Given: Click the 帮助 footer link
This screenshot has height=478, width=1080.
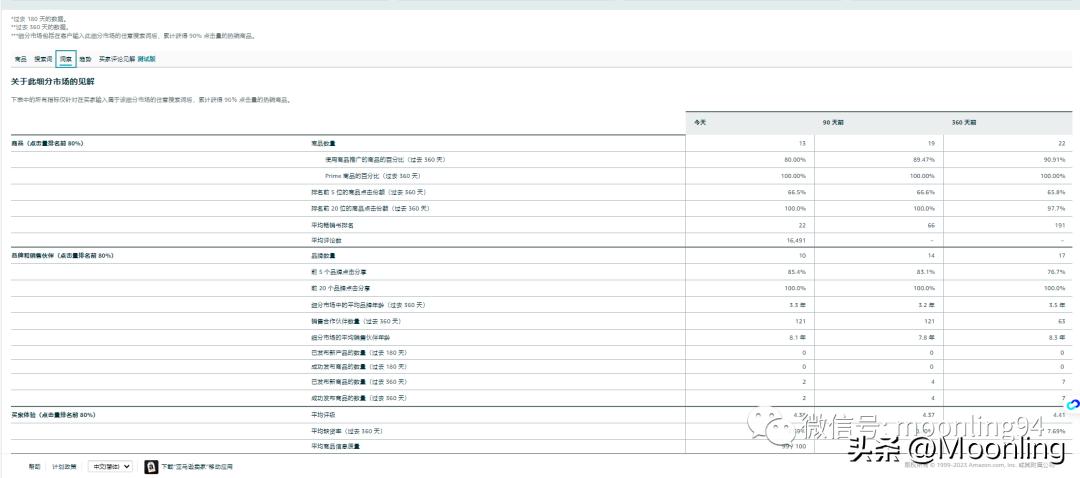Looking at the screenshot, I should 34,467.
